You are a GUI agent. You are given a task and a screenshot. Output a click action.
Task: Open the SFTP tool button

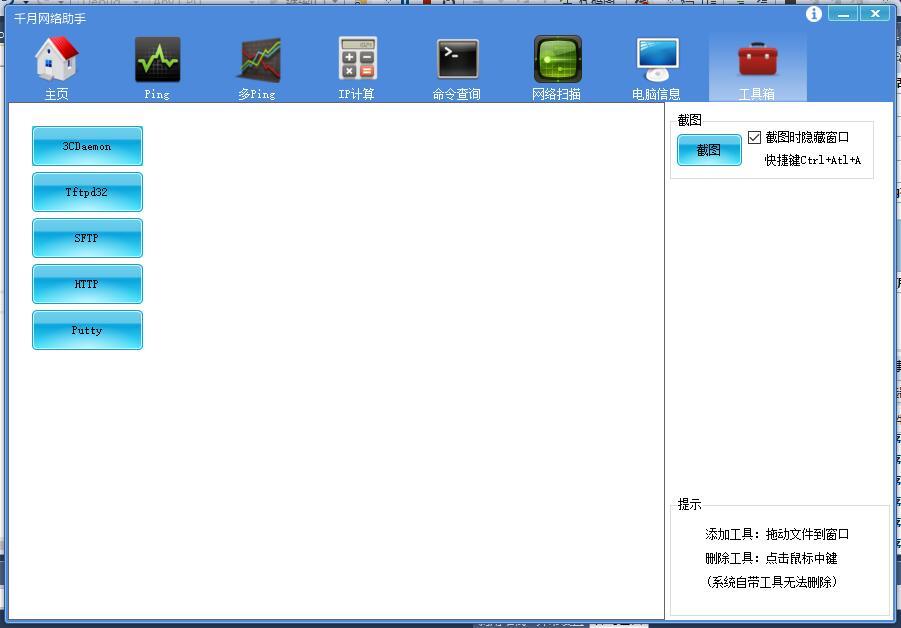point(87,238)
